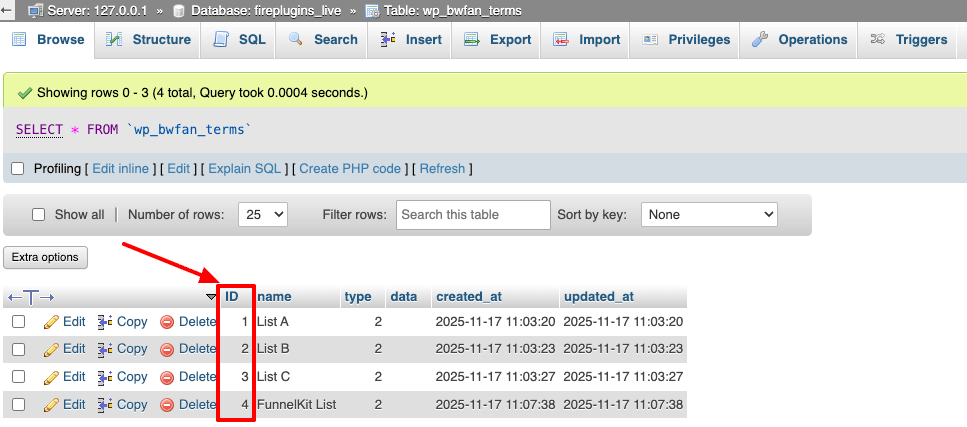The height and width of the screenshot is (427, 967).
Task: Click the Delete icon for List A row
Action: click(x=167, y=322)
